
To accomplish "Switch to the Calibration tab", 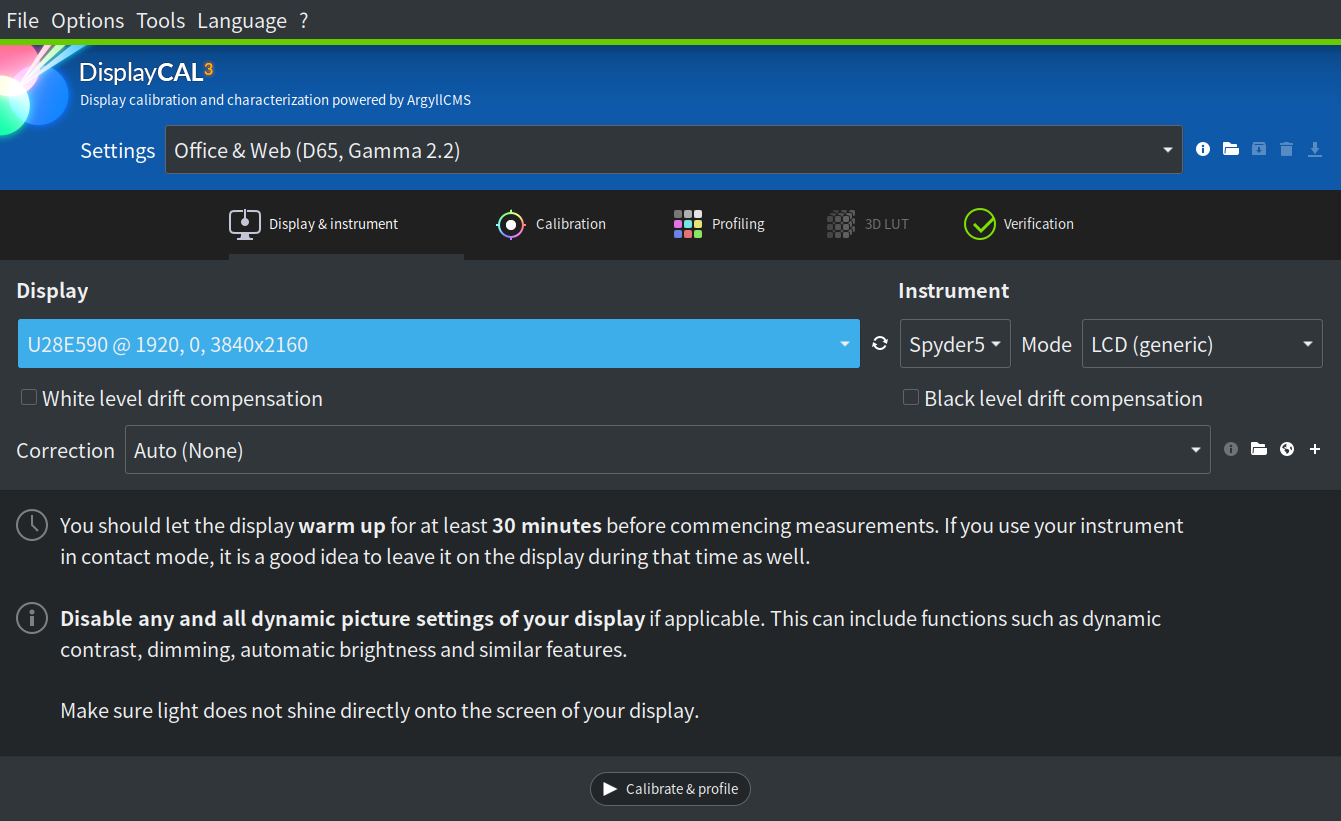I will click(x=551, y=224).
